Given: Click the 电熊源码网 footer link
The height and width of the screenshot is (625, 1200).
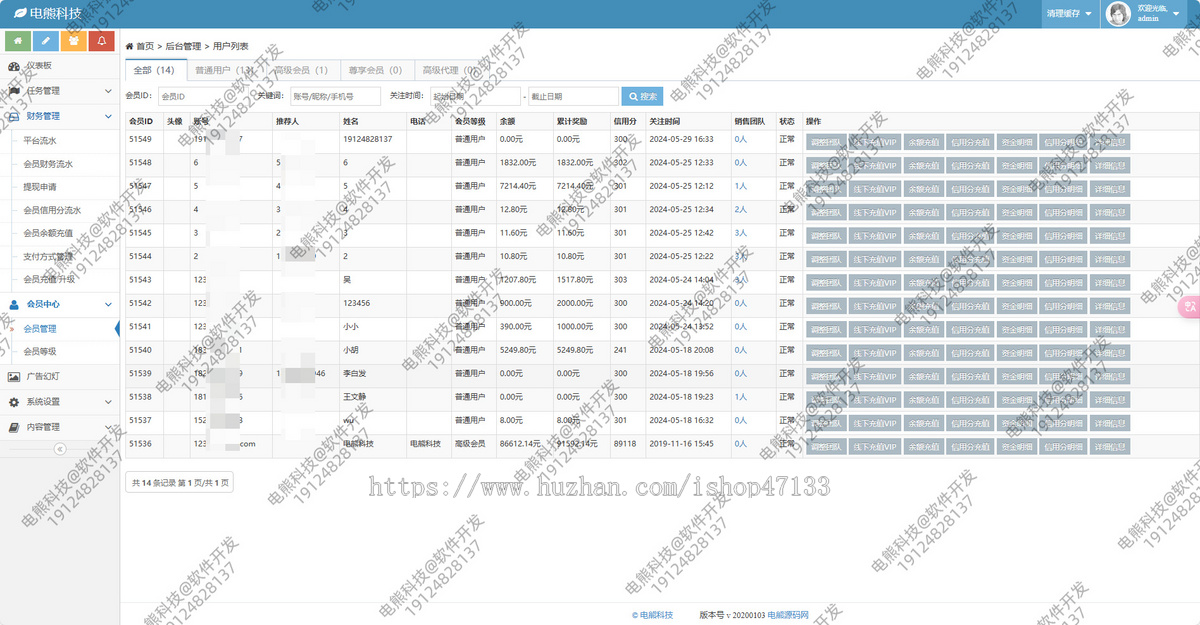Looking at the screenshot, I should tap(788, 615).
